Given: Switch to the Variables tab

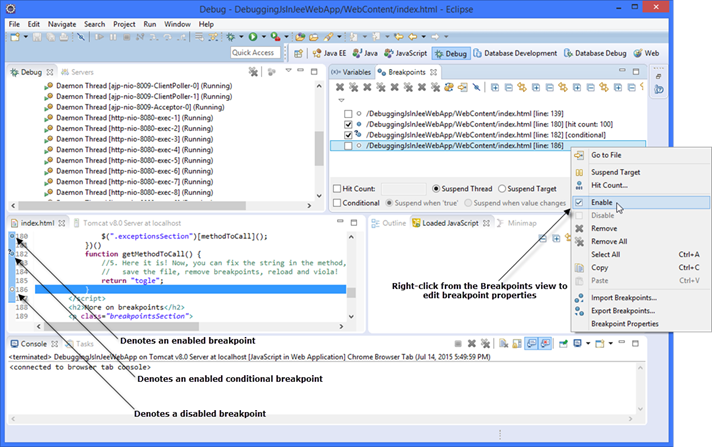Looking at the screenshot, I should click(356, 72).
